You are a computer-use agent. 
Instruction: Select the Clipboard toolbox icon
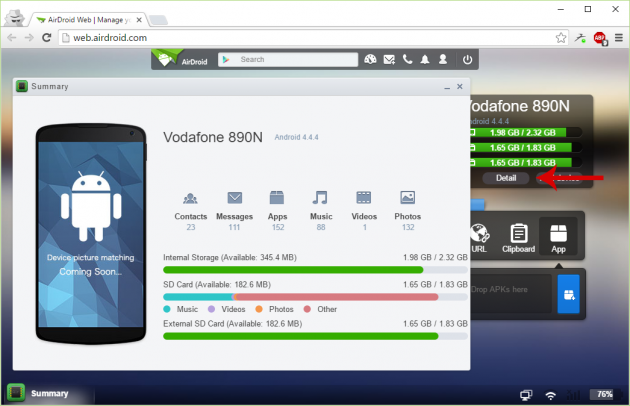point(518,238)
